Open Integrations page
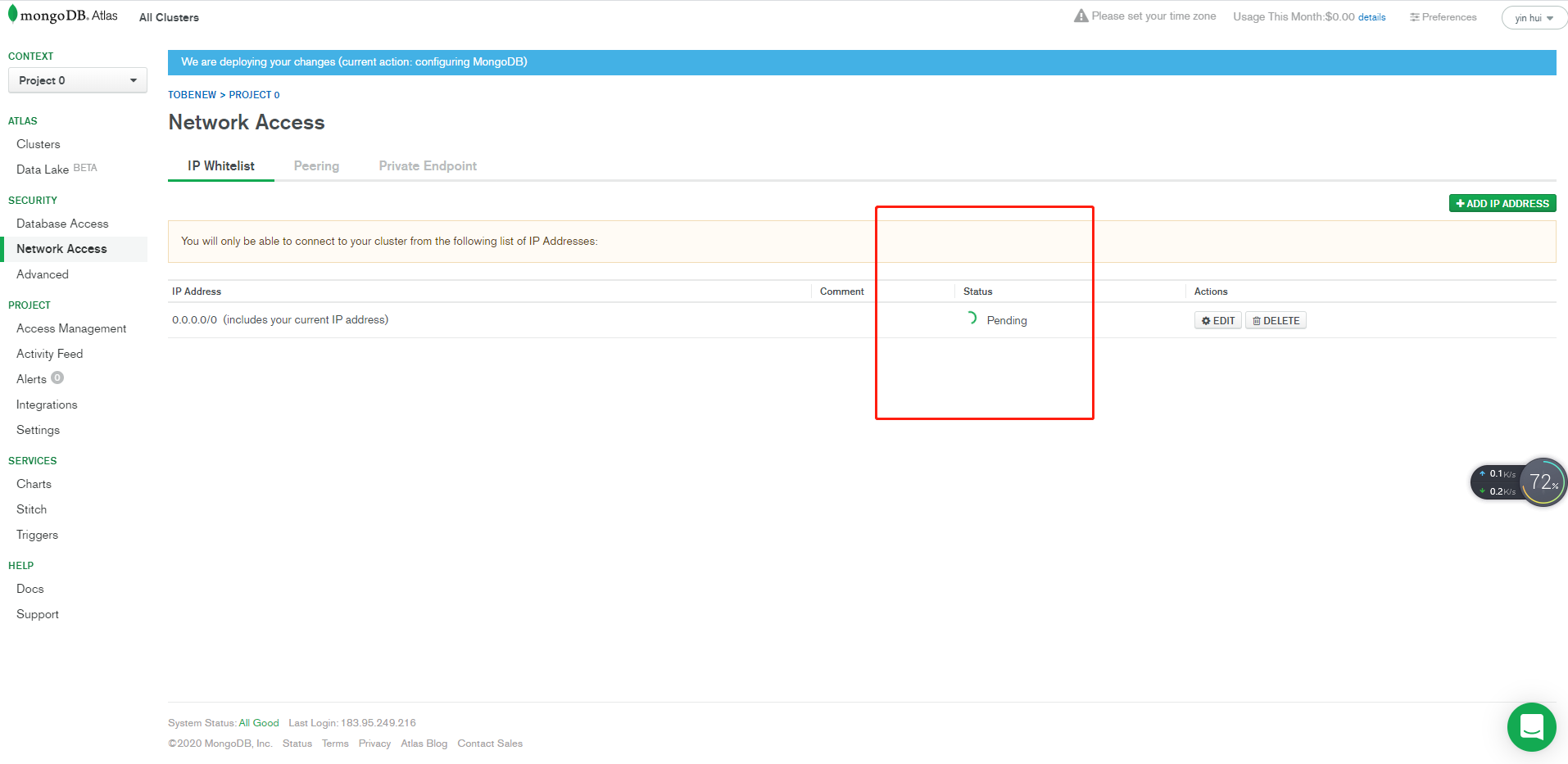The width and height of the screenshot is (1568, 764). point(47,405)
